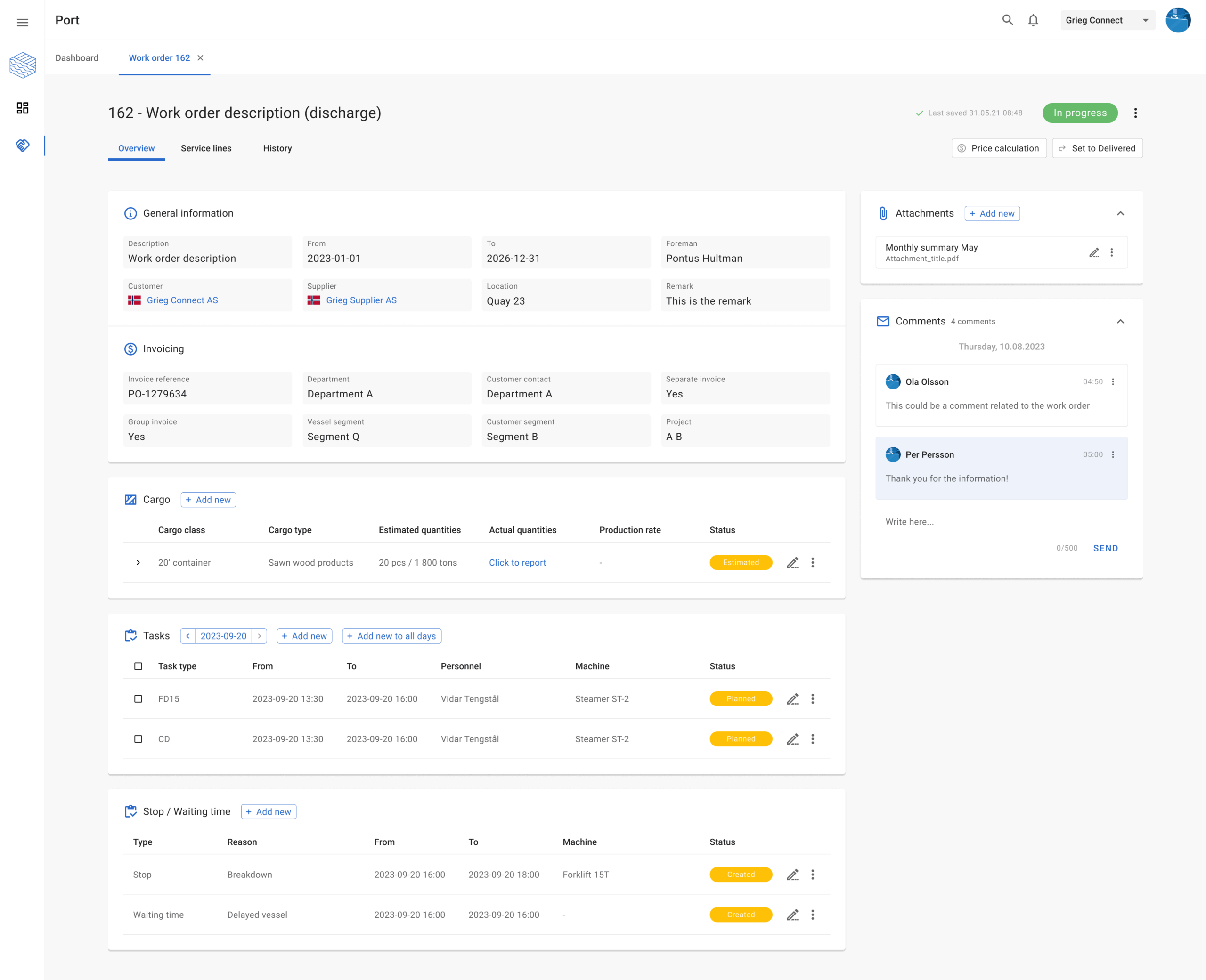Open Click to report link
Image resolution: width=1206 pixels, height=980 pixels.
(x=517, y=562)
